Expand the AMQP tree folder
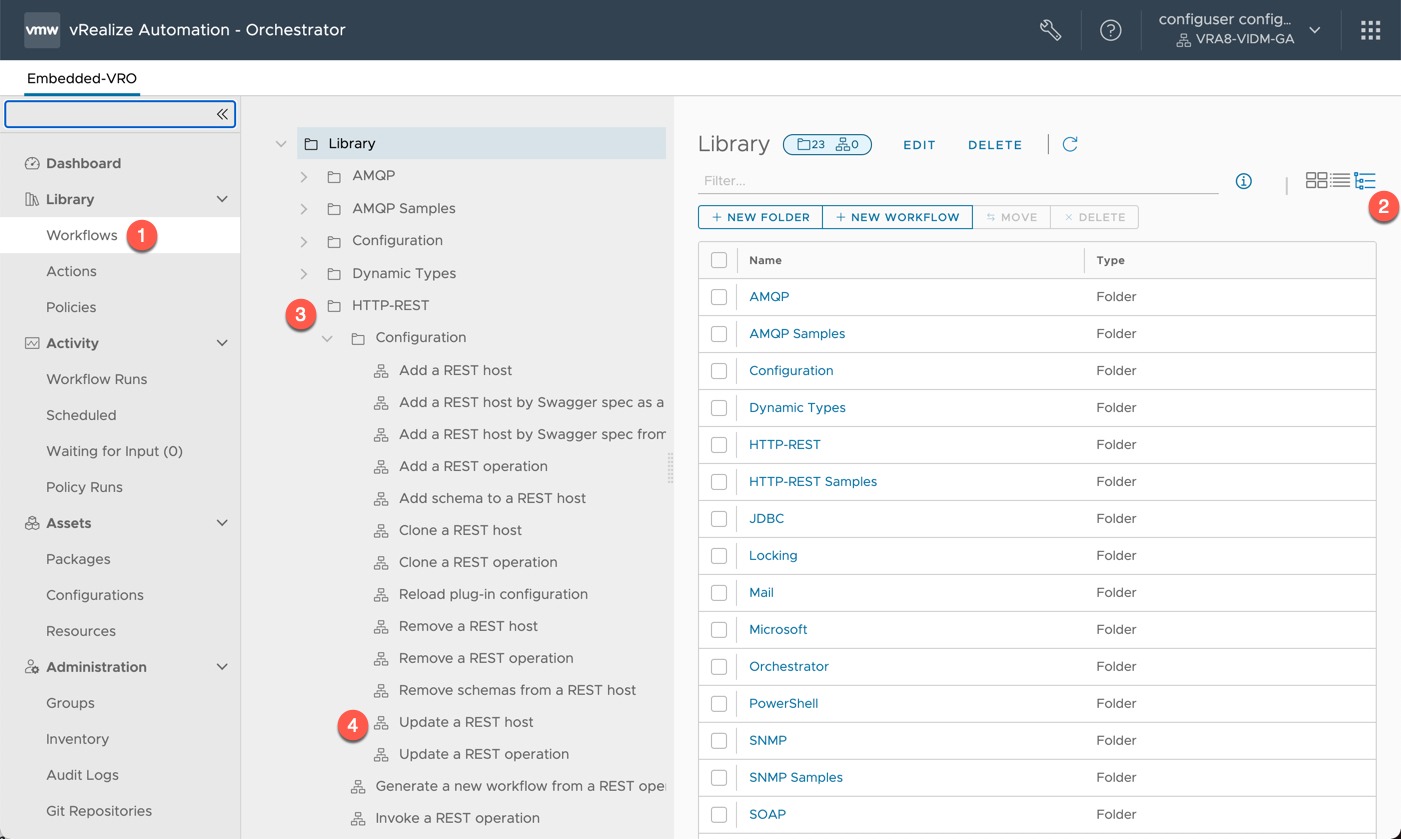Viewport: 1401px width, 839px height. tap(304, 176)
